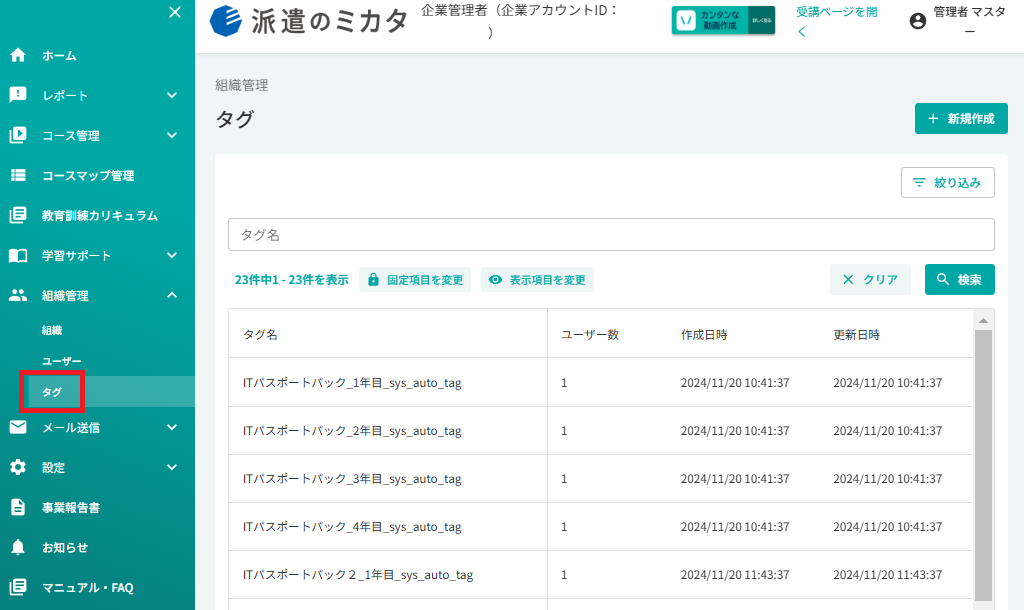Expand the レポート menu chevron
The height and width of the screenshot is (610, 1024).
coord(172,95)
